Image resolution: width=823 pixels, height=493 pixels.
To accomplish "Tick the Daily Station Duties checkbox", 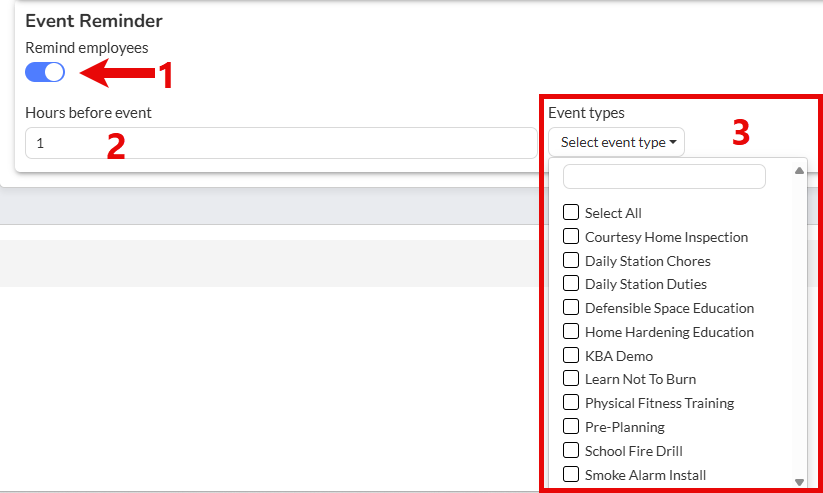I will (571, 284).
